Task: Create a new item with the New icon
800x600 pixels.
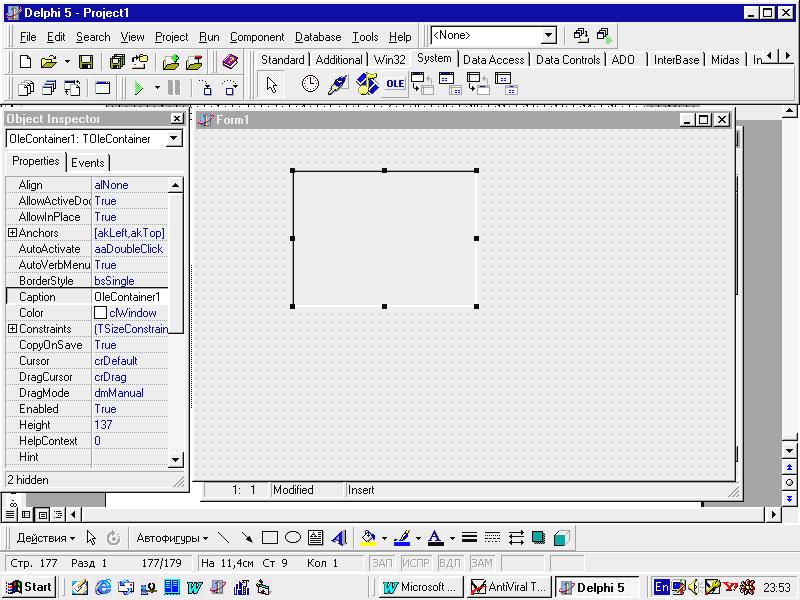Action: (25, 62)
